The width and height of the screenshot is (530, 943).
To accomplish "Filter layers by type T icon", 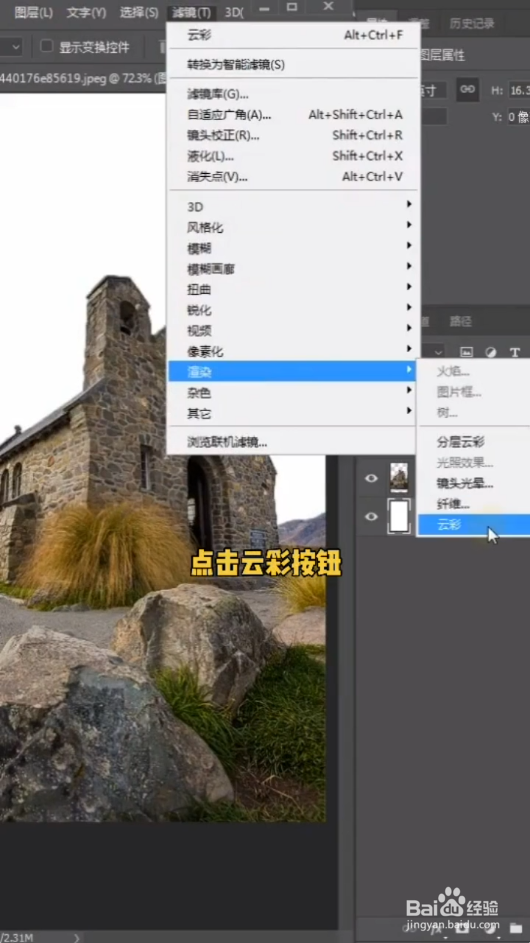I will (x=514, y=352).
